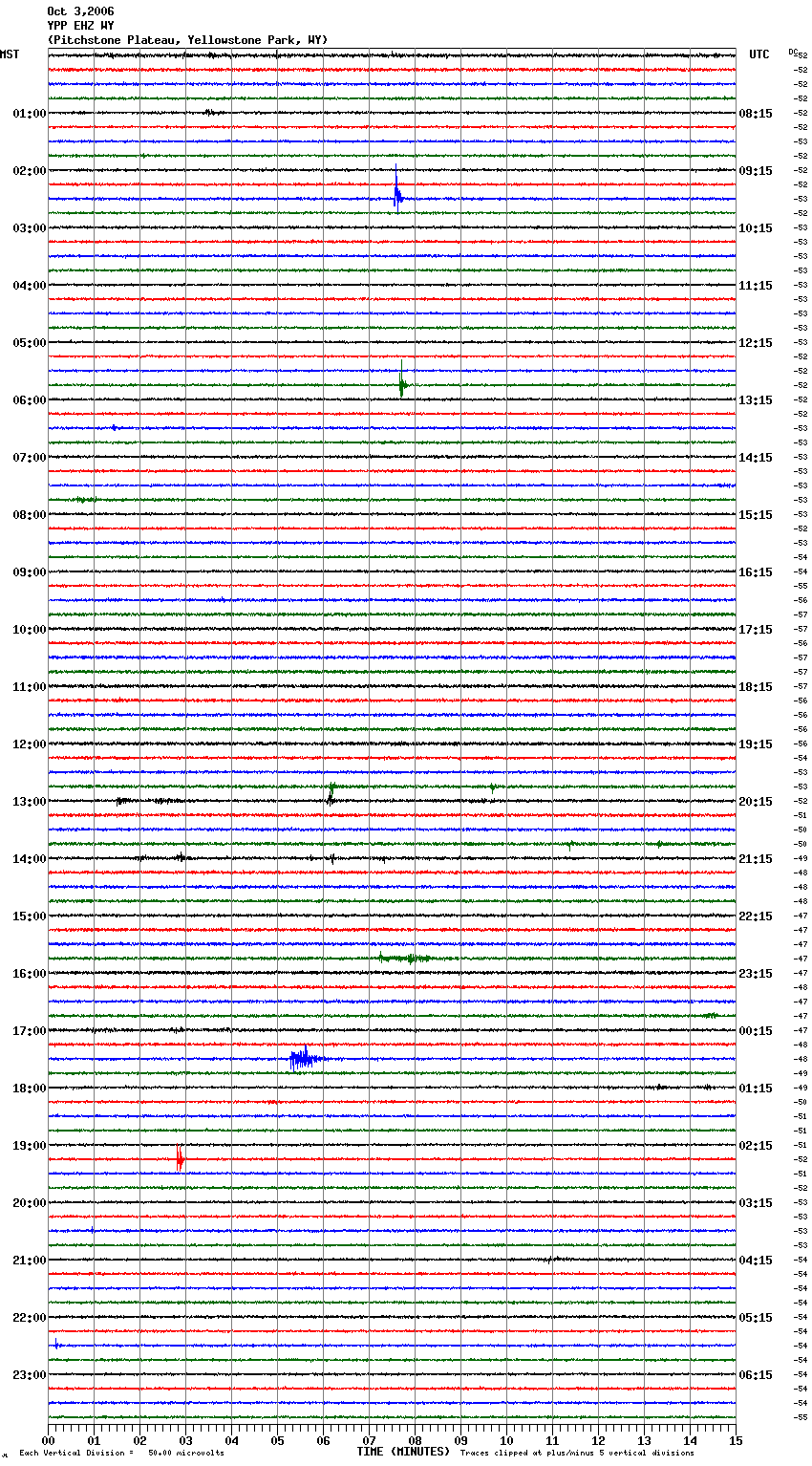The image size is (812, 1466).
Task: Click the 05:00 MST time label
Action: 30,343
